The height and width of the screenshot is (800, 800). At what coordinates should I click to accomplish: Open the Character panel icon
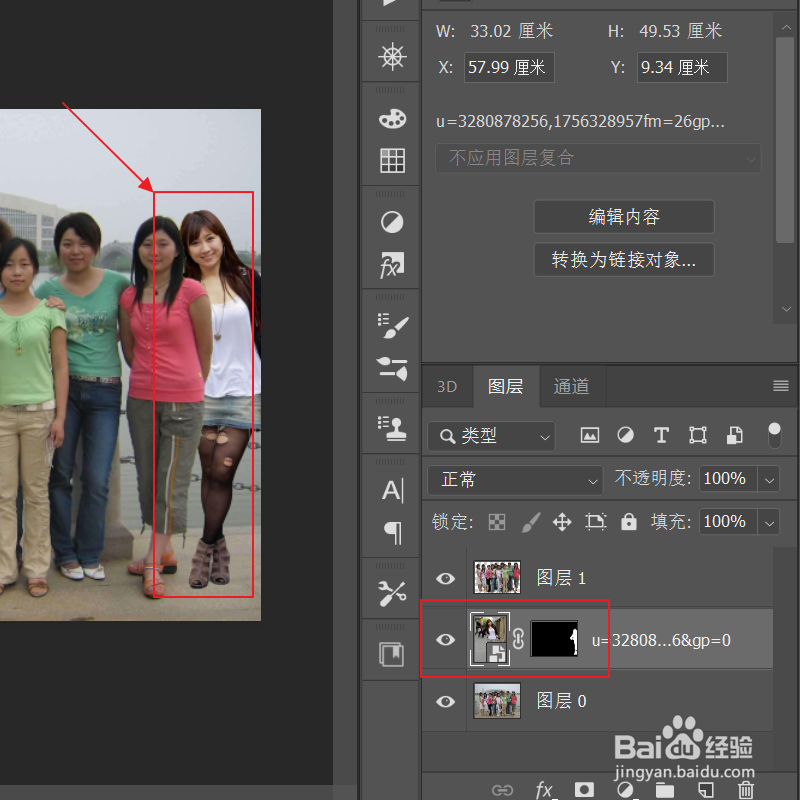tap(392, 490)
